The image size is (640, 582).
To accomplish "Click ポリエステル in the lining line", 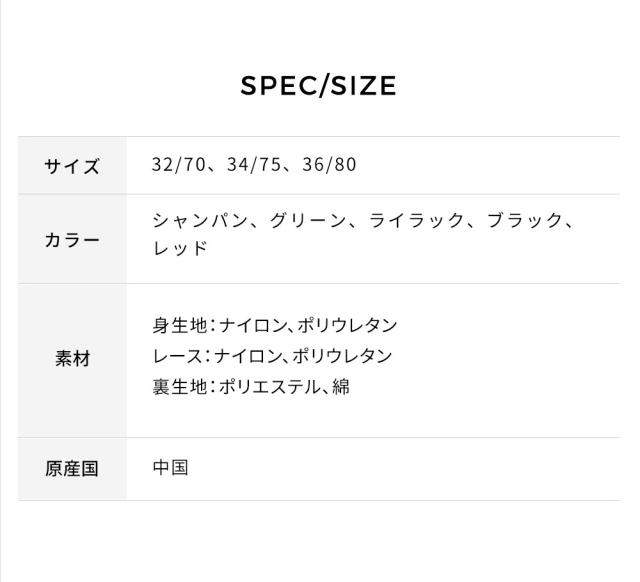I will (270, 387).
